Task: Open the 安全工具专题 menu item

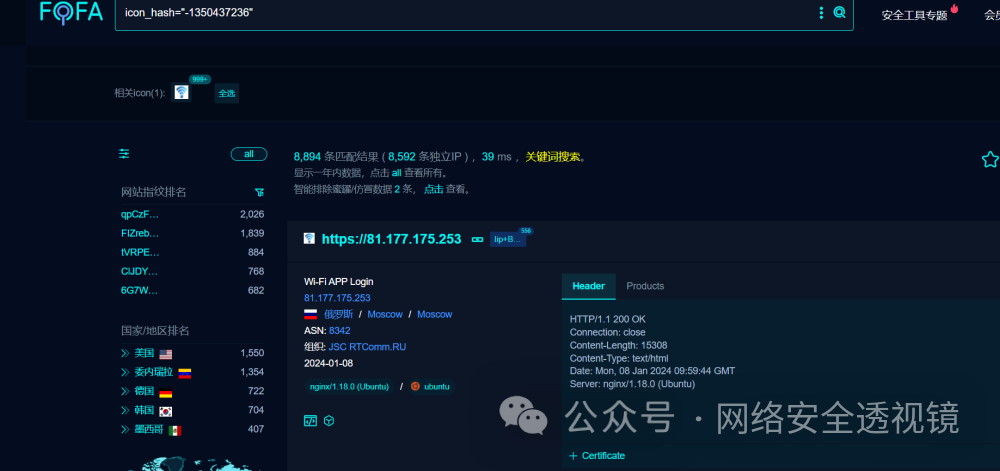Action: [915, 15]
